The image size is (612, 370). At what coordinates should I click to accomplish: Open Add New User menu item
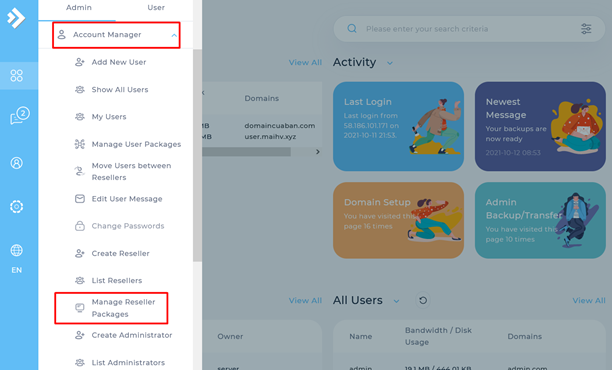[119, 62]
